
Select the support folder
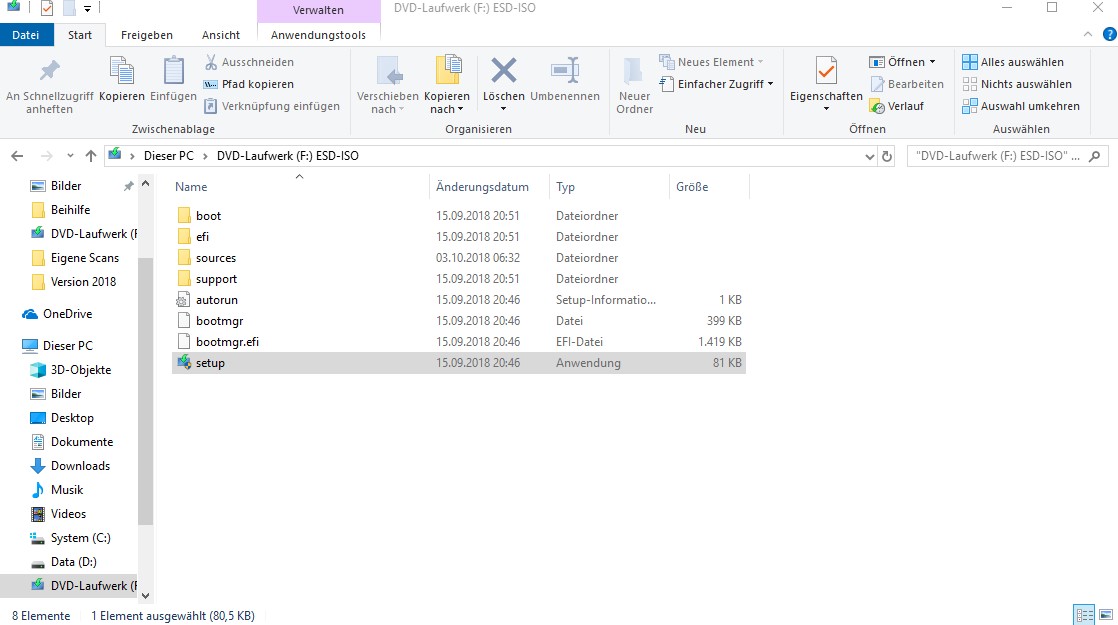pos(458,279)
